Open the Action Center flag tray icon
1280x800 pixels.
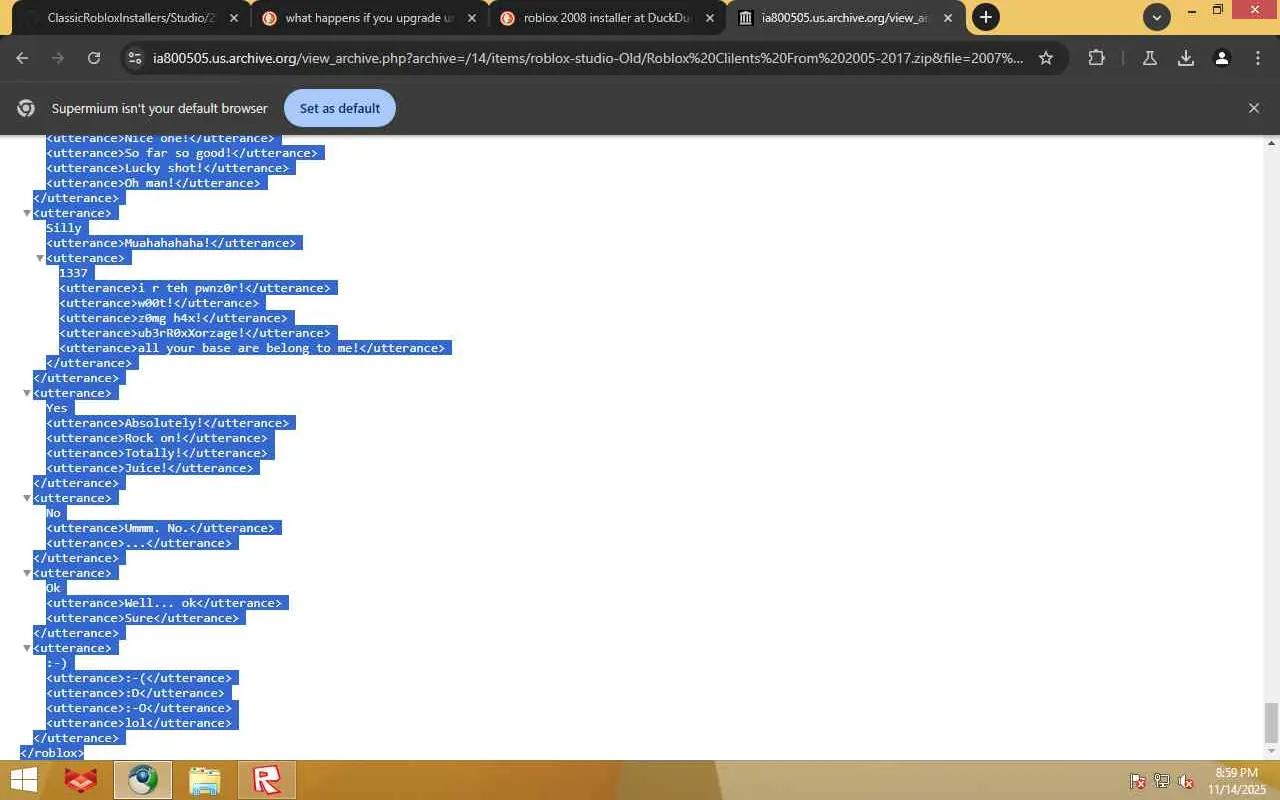tap(1137, 781)
